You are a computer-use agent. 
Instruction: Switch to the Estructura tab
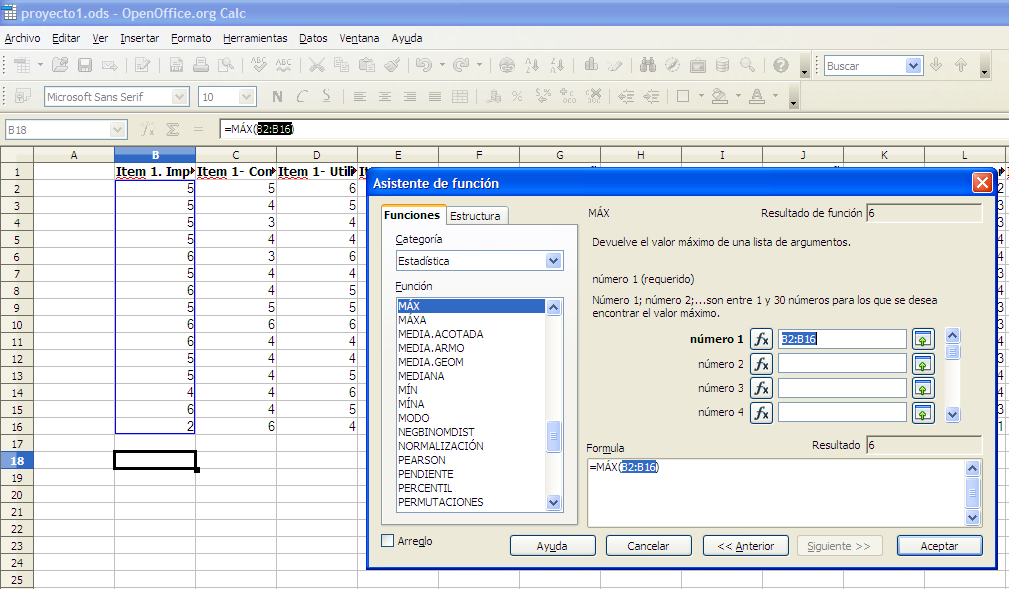476,216
